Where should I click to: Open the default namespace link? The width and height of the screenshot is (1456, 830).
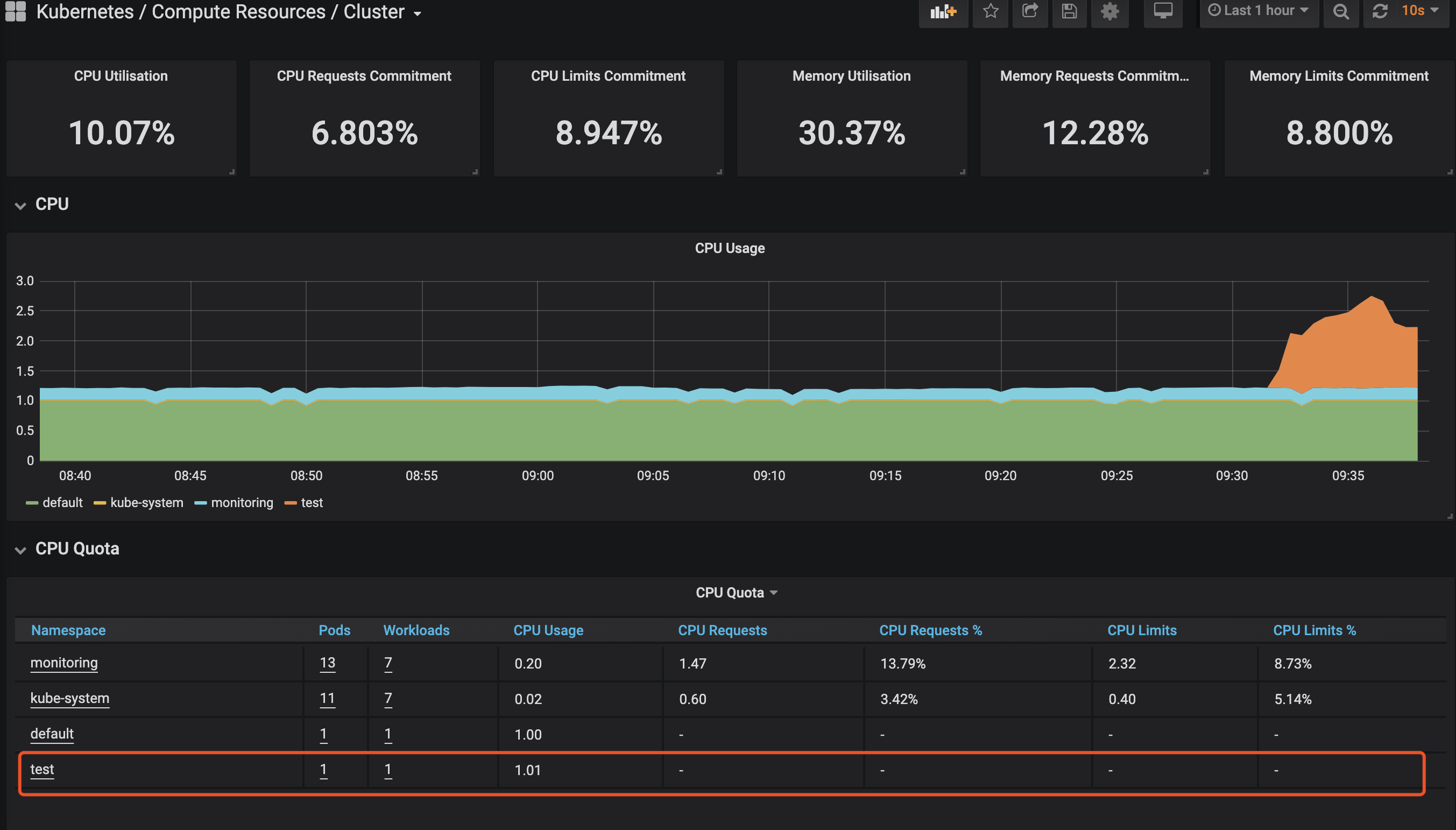[52, 734]
